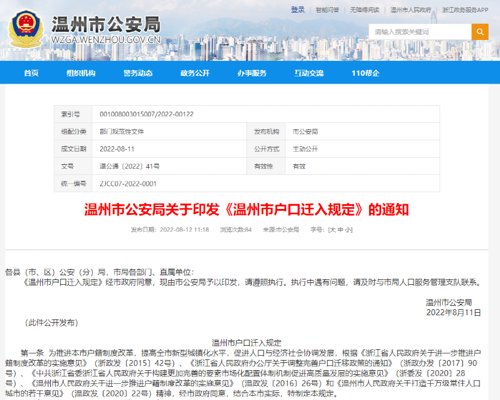Set font size to 小 (small)

[x=348, y=230]
